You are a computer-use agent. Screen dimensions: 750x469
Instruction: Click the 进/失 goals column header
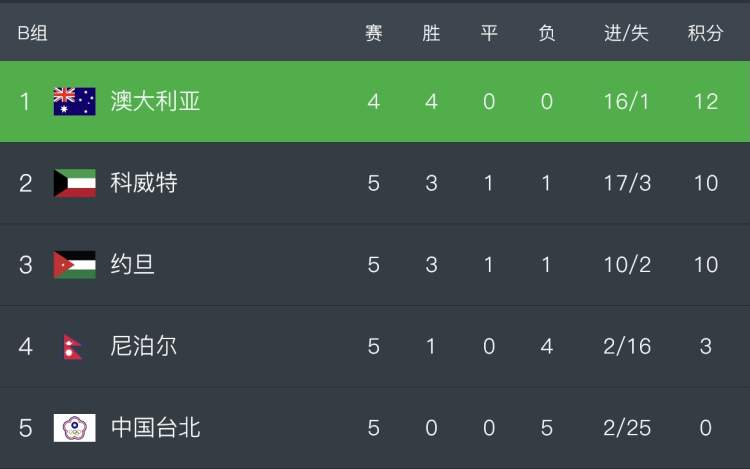click(626, 33)
